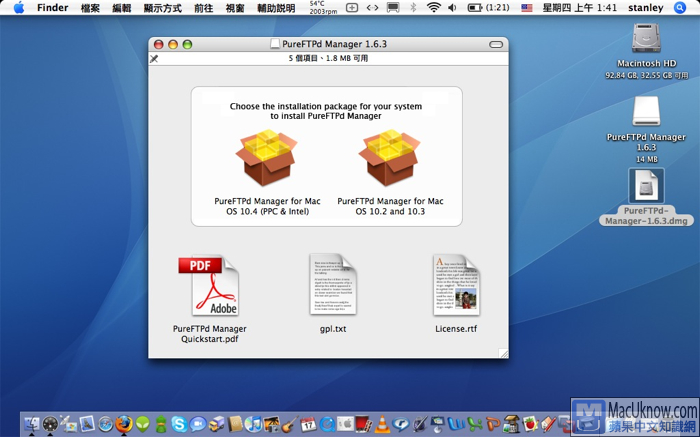Launch Mail from the Dock

(87, 425)
